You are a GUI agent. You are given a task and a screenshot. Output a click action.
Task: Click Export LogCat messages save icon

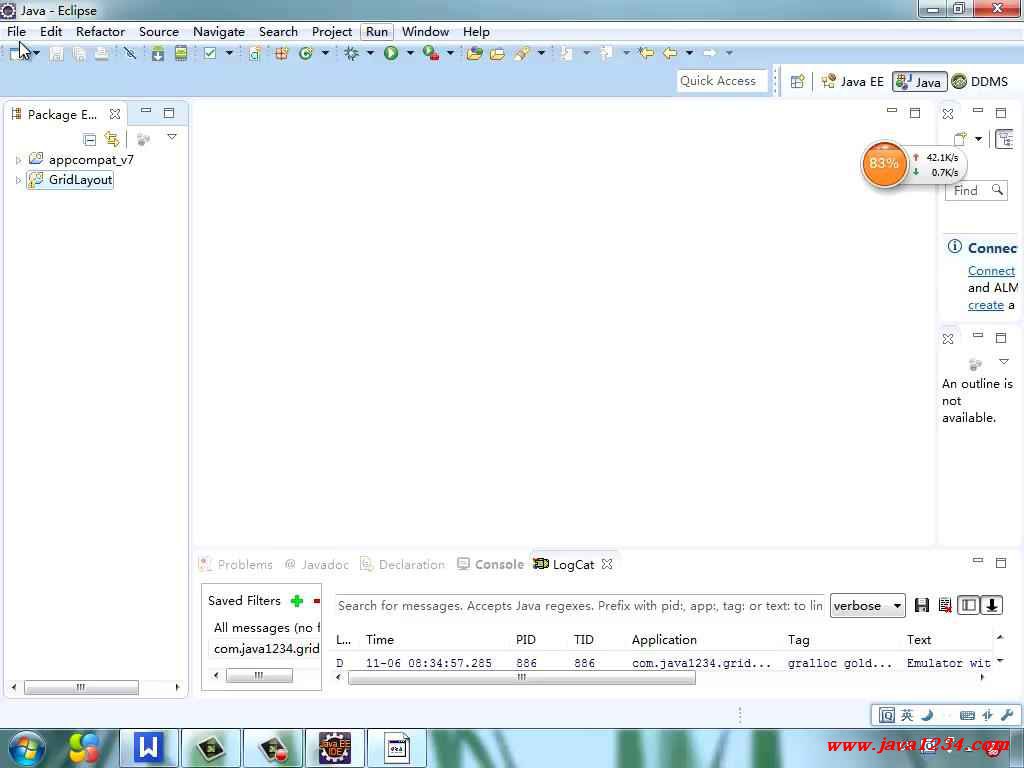pyautogui.click(x=921, y=605)
